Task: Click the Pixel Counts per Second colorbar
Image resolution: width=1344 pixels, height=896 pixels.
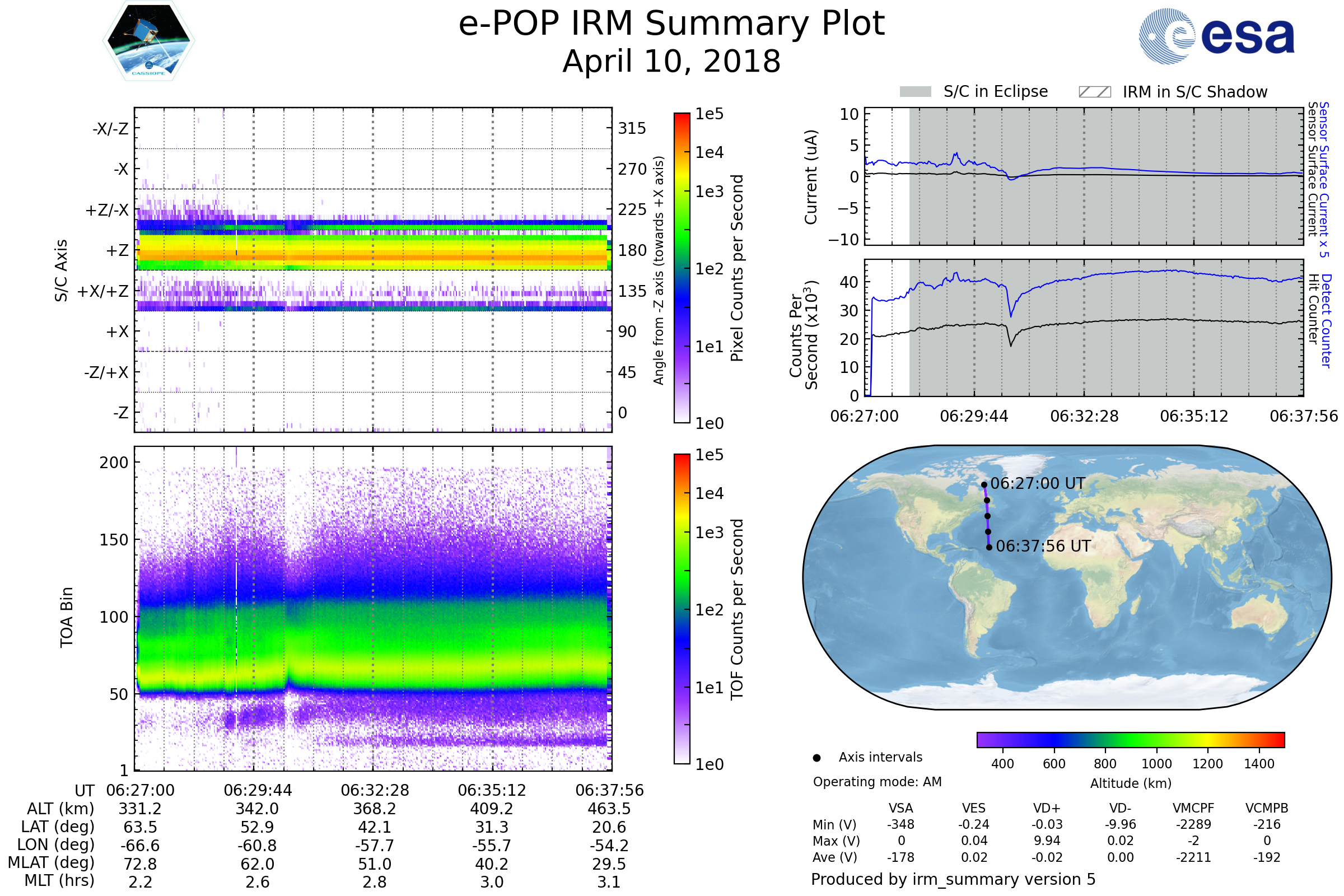Action: point(682,268)
